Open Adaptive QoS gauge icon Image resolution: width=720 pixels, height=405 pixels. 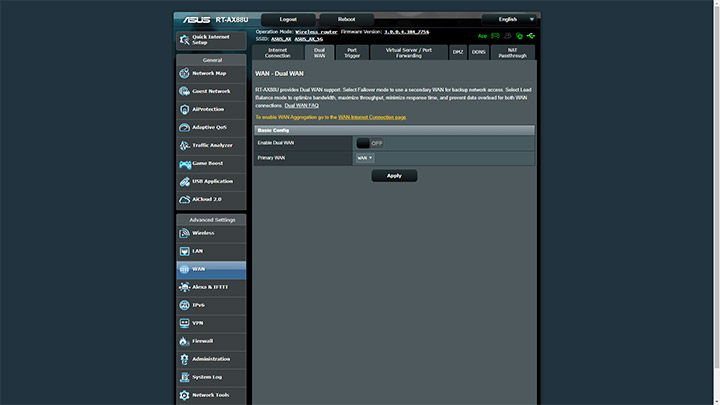[185, 127]
